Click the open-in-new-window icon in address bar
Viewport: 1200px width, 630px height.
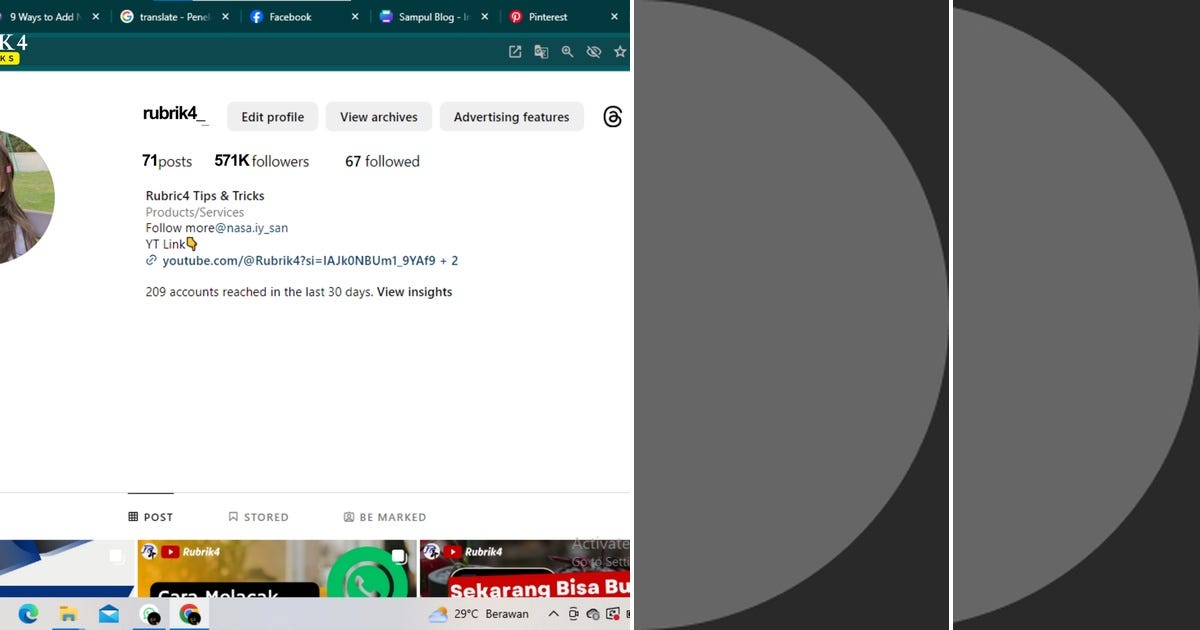[x=515, y=52]
